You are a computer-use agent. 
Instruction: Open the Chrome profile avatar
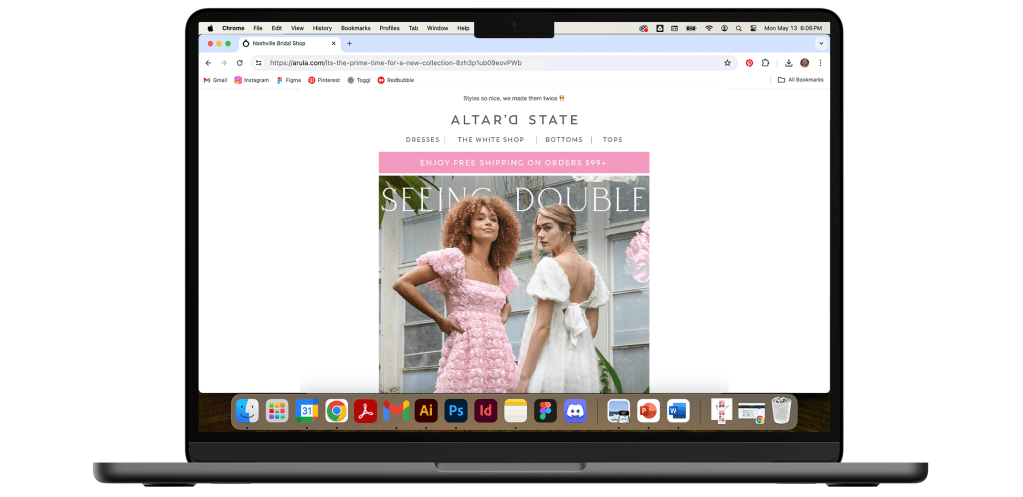(x=804, y=63)
